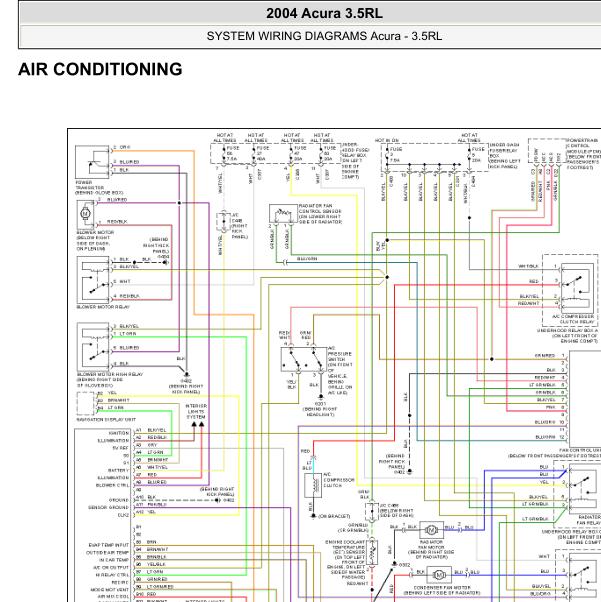
Task: Click the radiator fan control sensor symbol
Action: tap(283, 213)
